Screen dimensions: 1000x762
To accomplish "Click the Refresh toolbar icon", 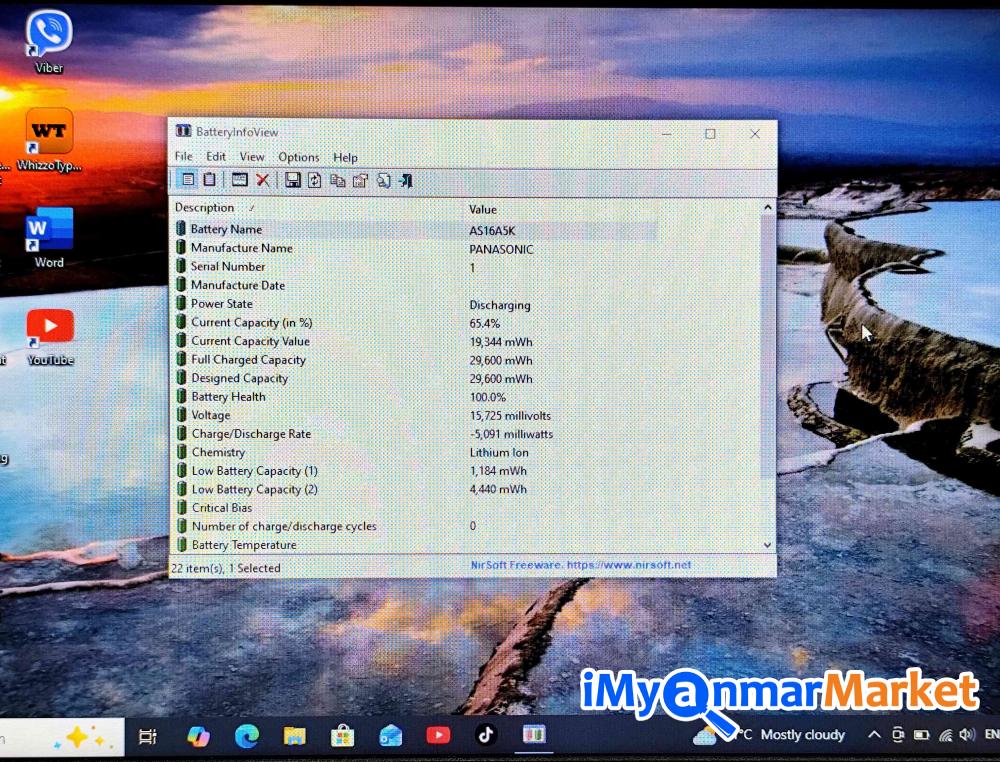I will click(x=314, y=180).
